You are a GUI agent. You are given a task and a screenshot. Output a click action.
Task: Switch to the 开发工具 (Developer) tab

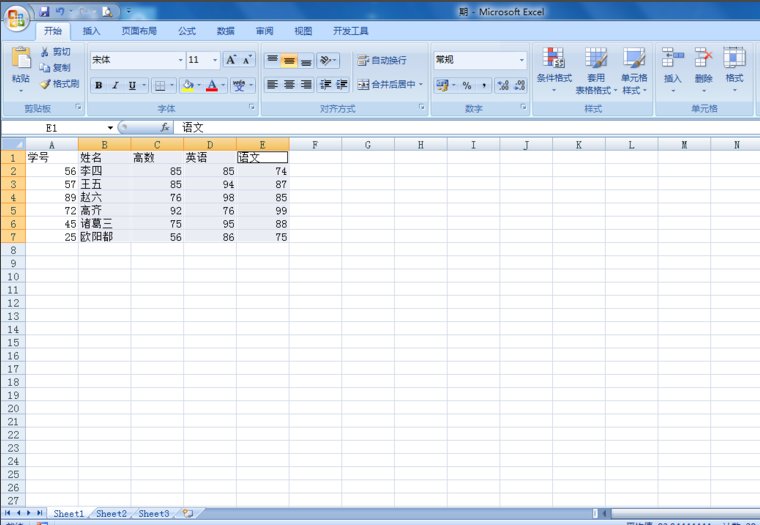350,31
